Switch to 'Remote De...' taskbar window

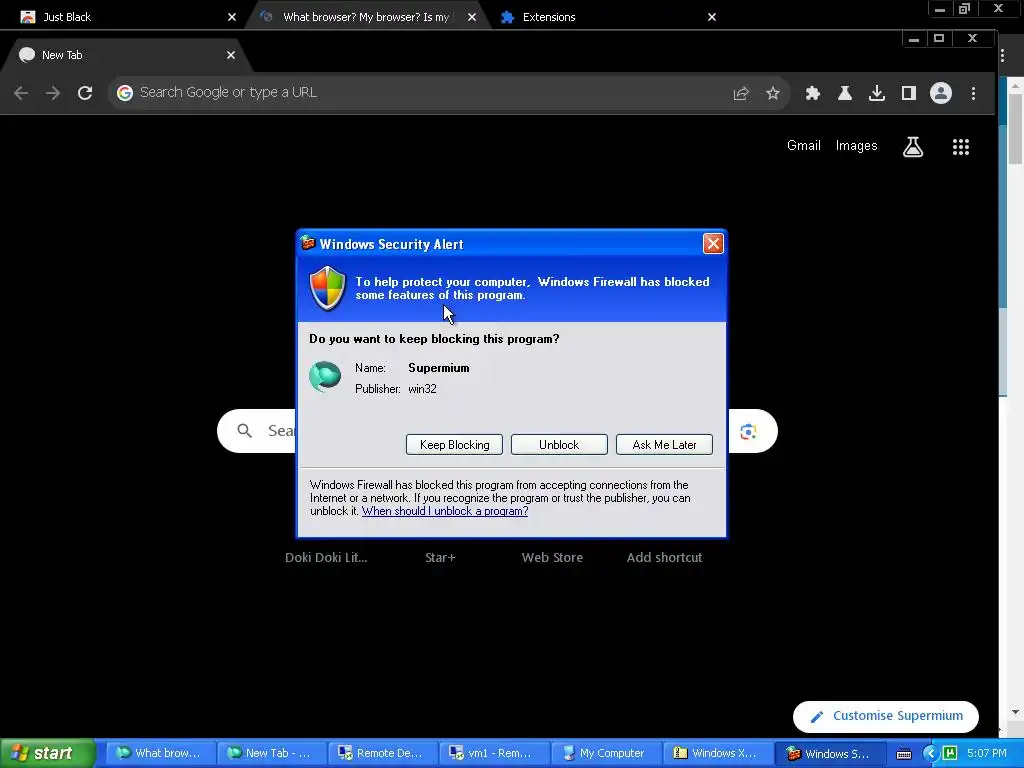pos(382,754)
